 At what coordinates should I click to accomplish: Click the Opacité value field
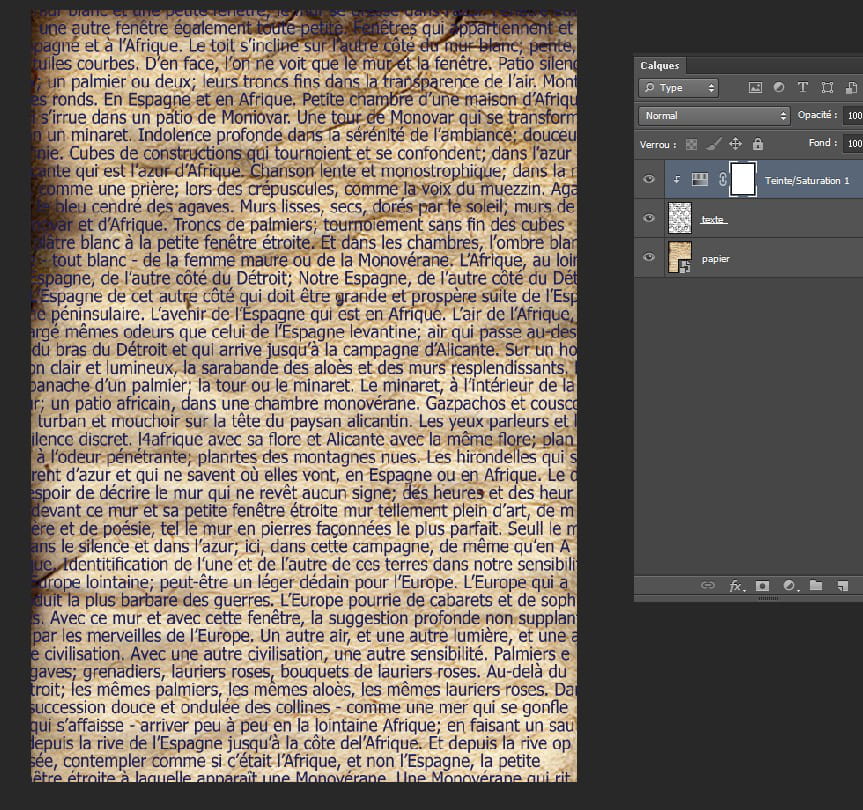853,116
